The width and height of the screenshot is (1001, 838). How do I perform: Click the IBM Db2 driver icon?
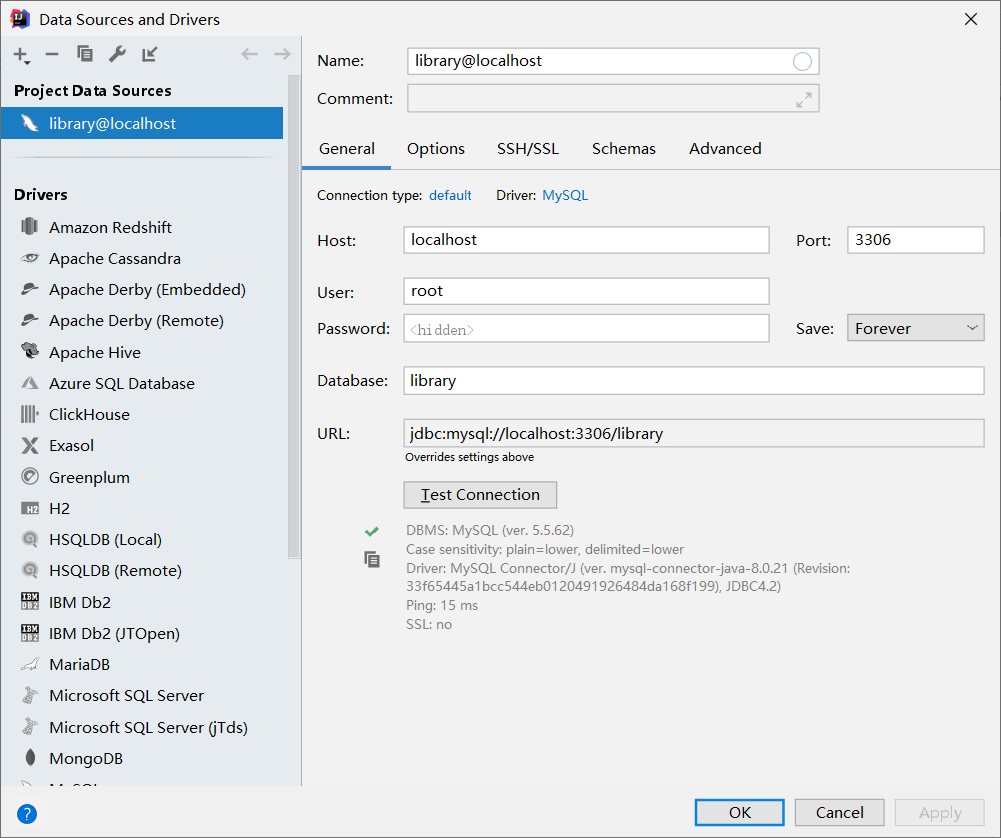[x=29, y=601]
